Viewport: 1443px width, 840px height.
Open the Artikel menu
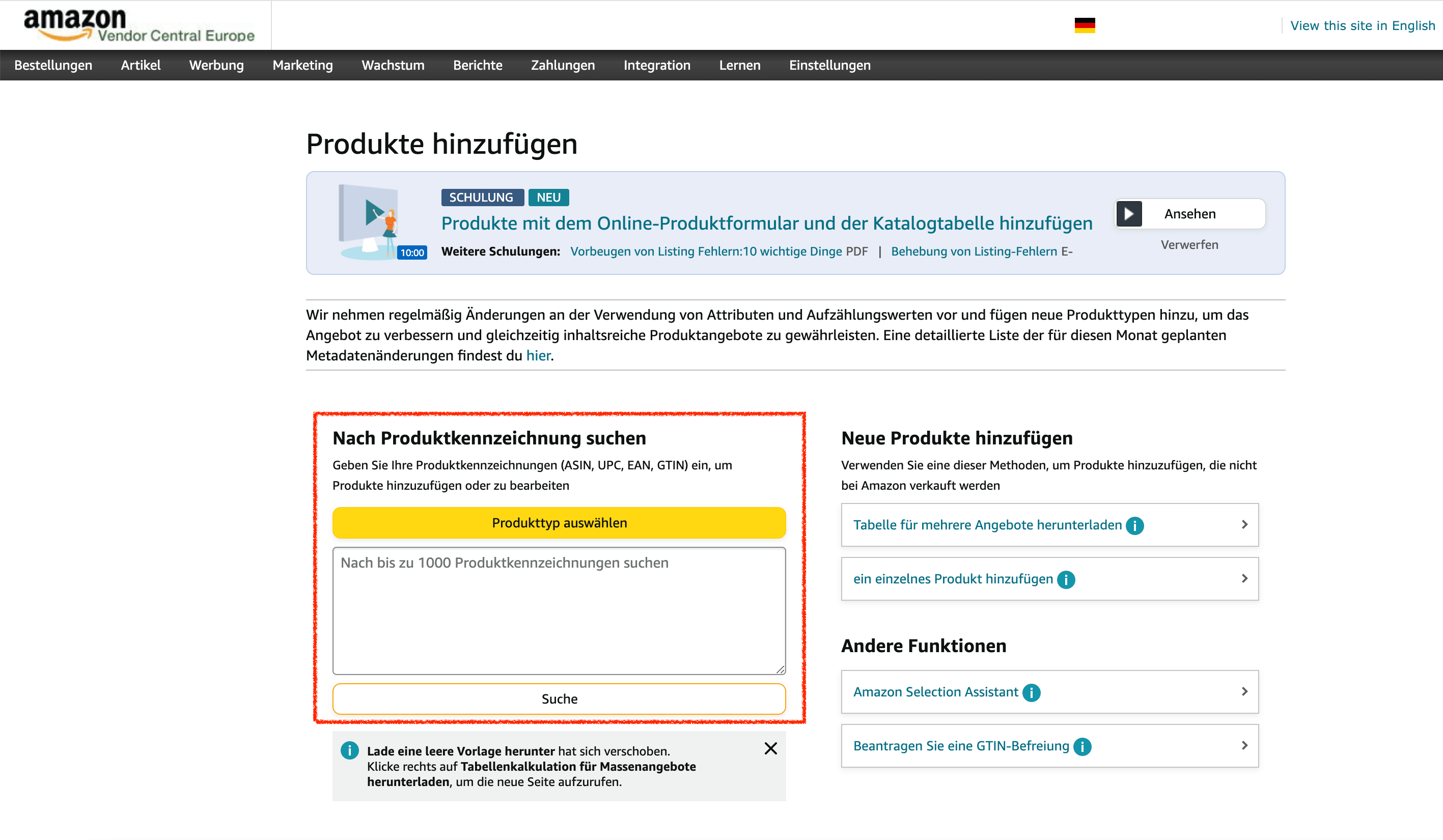click(x=141, y=65)
